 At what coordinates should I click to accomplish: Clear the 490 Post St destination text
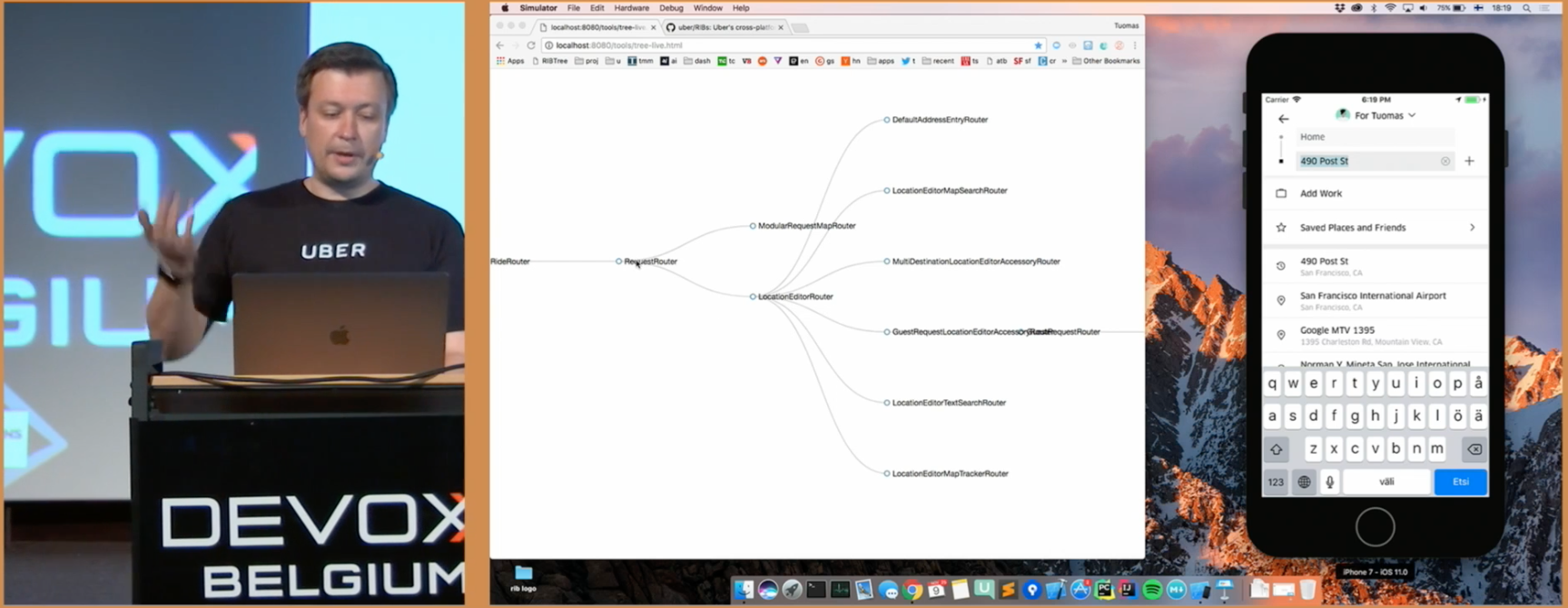1445,162
